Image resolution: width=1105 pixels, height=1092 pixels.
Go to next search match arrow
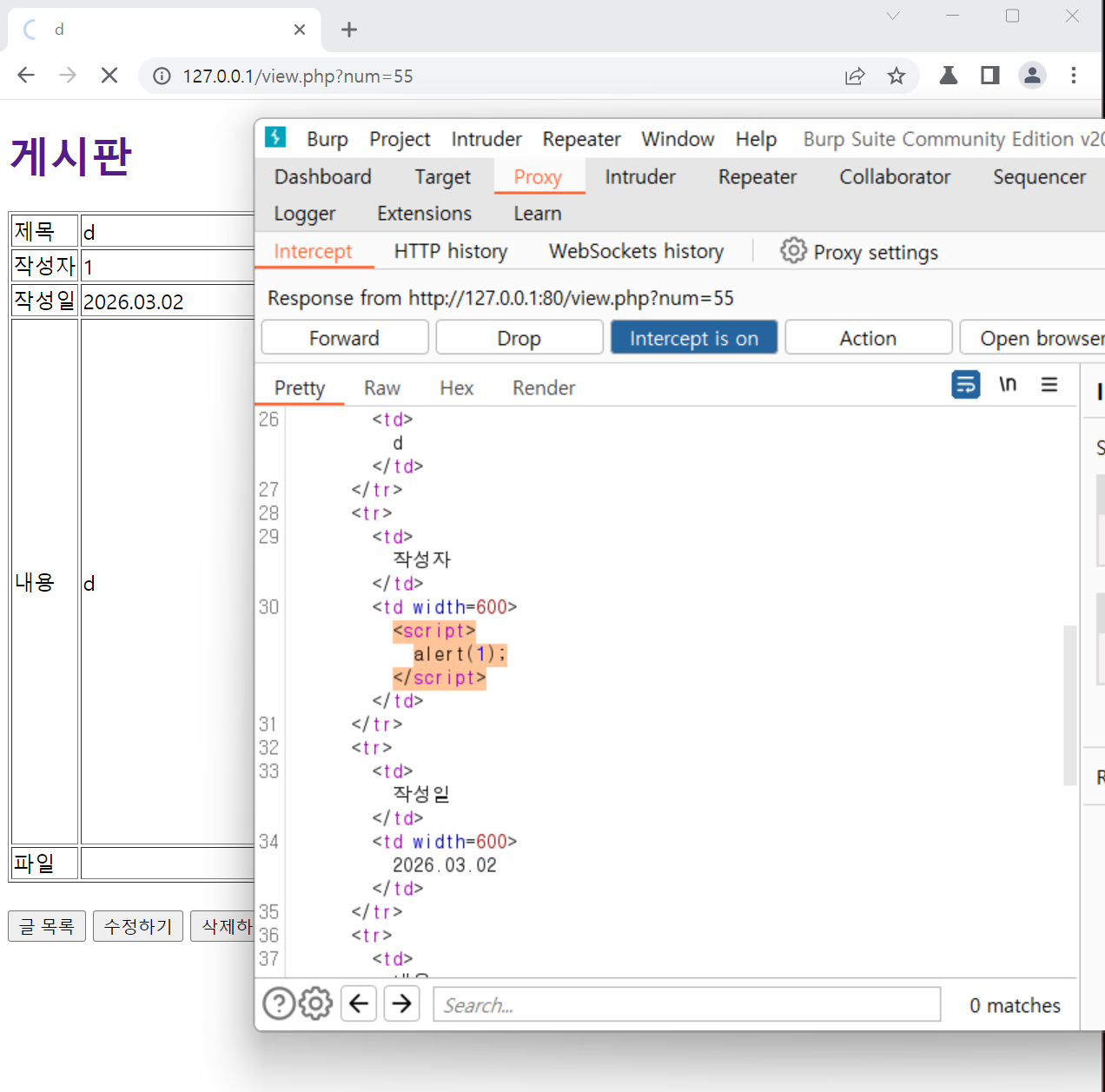tap(401, 1003)
